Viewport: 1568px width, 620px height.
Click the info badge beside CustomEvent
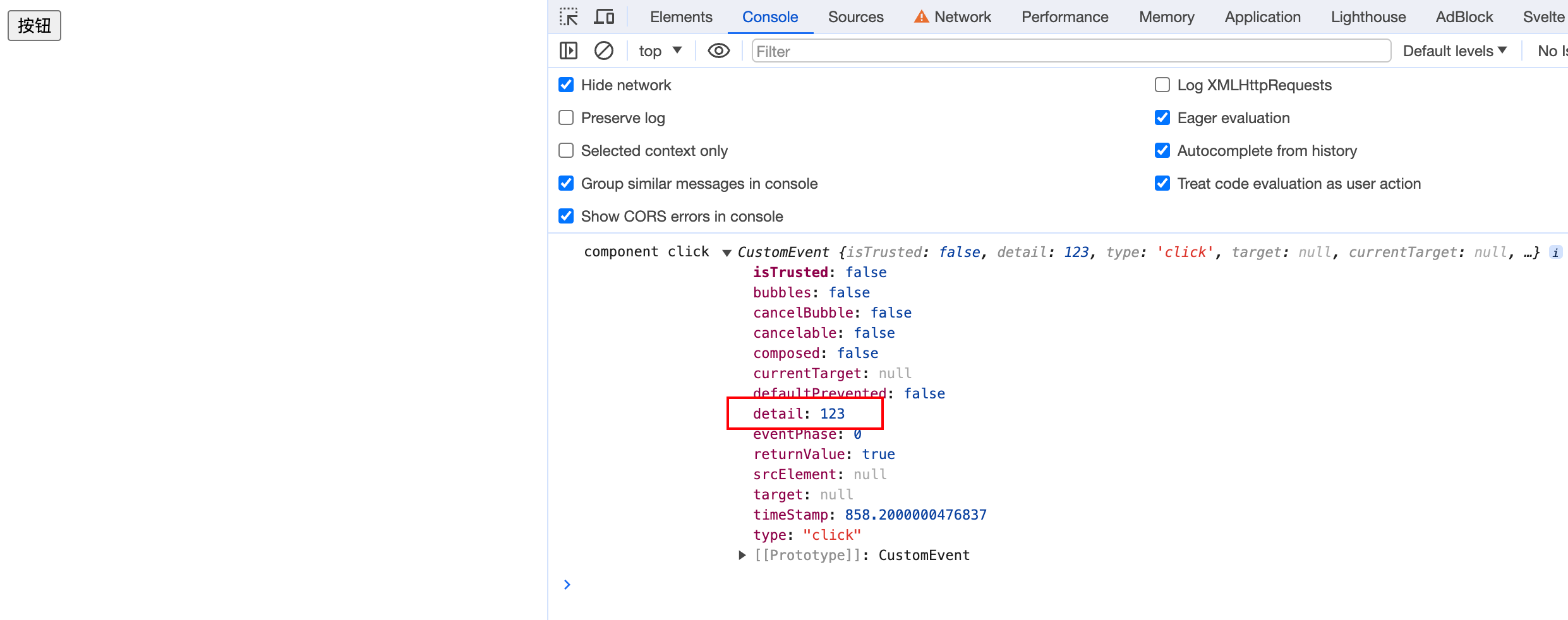pyautogui.click(x=1555, y=253)
